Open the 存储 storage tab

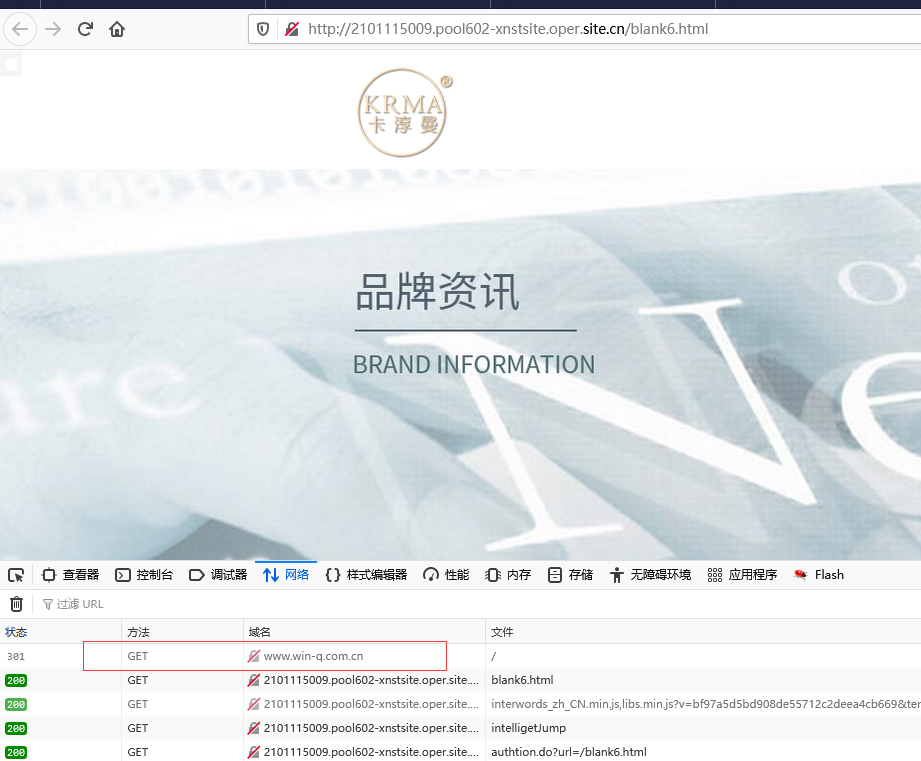point(570,575)
